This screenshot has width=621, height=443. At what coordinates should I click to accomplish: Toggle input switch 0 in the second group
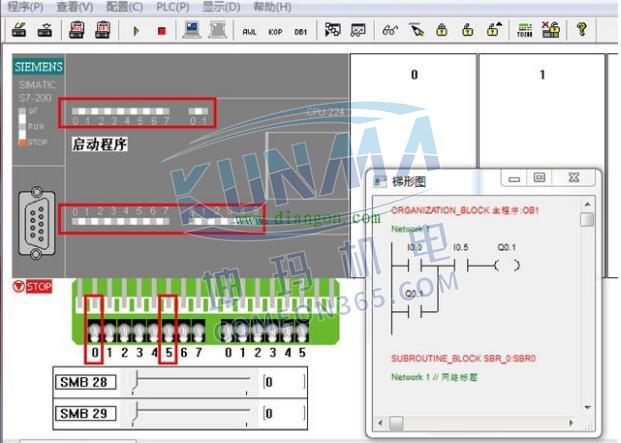(228, 331)
